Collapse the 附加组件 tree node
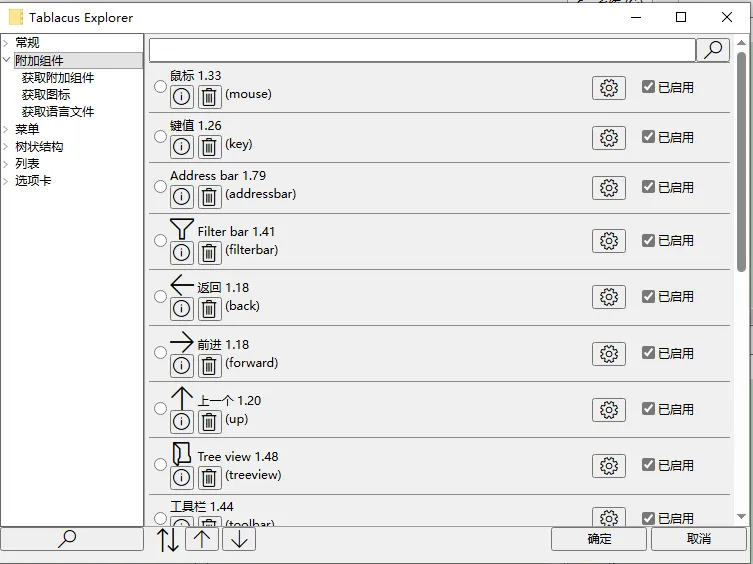This screenshot has width=753, height=564. tap(6, 60)
